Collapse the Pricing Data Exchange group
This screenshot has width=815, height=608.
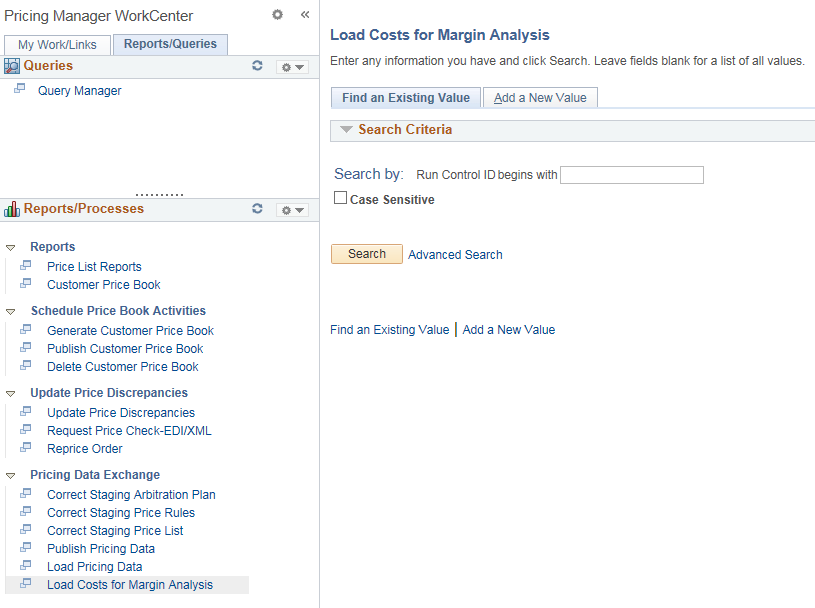(x=12, y=474)
